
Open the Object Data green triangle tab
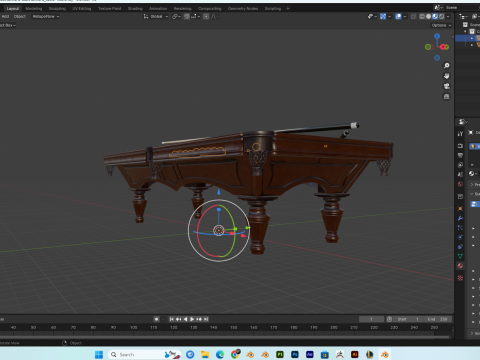pos(460,256)
